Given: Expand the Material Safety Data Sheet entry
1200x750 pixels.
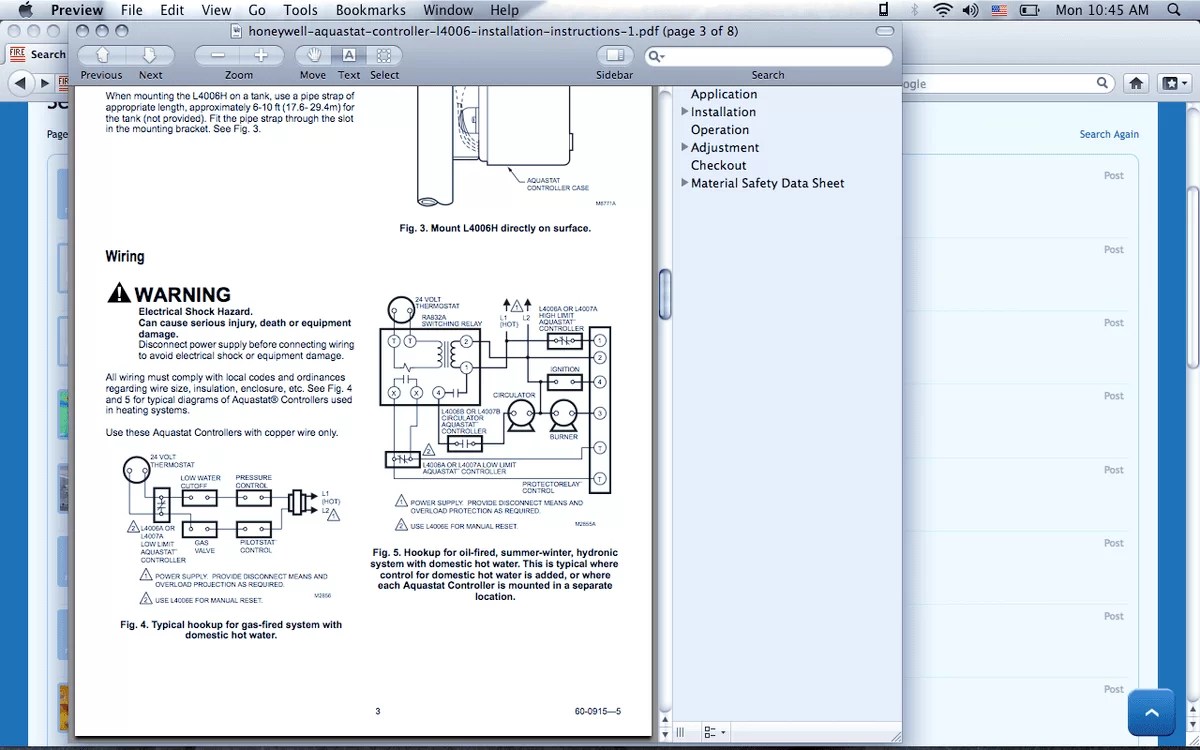Looking at the screenshot, I should pos(685,182).
